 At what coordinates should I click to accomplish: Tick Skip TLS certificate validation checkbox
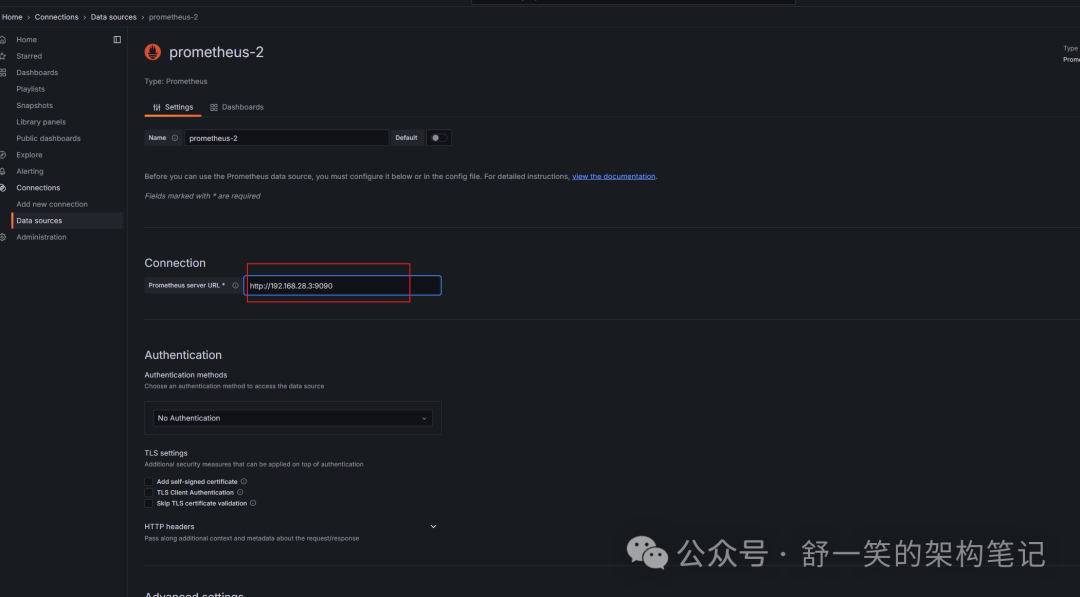149,503
